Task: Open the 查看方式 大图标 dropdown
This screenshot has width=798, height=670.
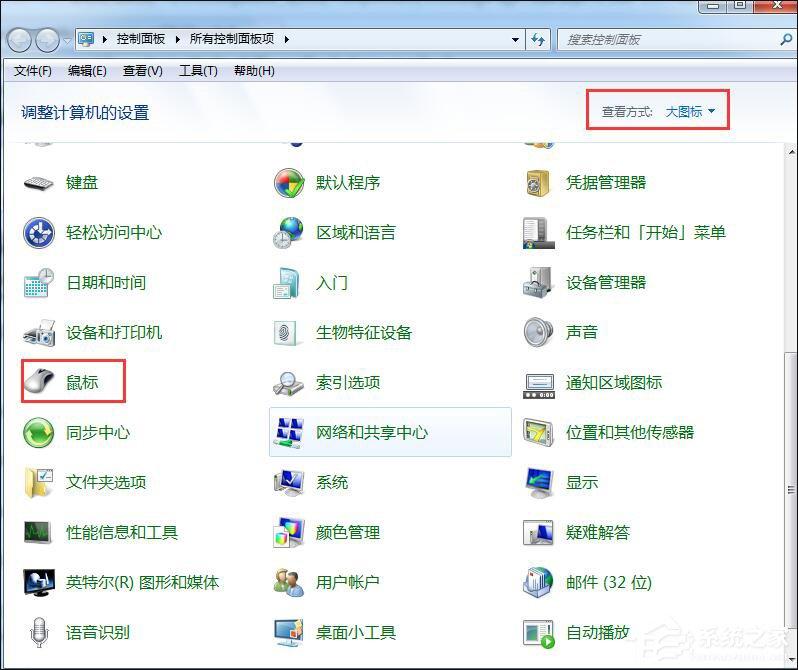Action: (690, 111)
